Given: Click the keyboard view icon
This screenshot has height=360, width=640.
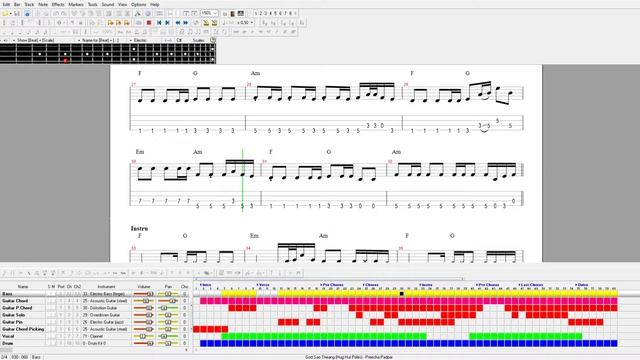Looking at the screenshot, I should [241, 13].
